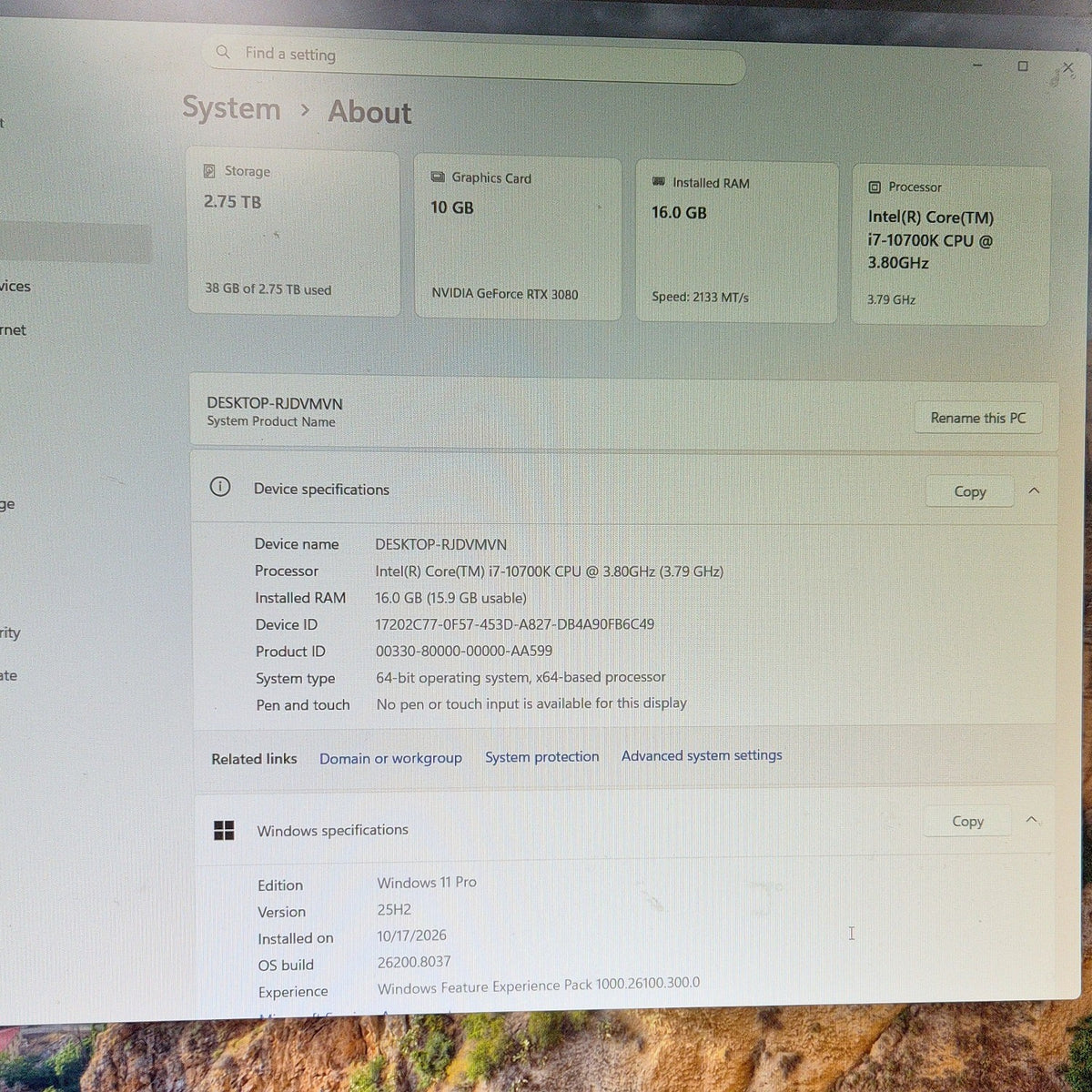
Task: Click Rename this PC
Action: point(978,418)
